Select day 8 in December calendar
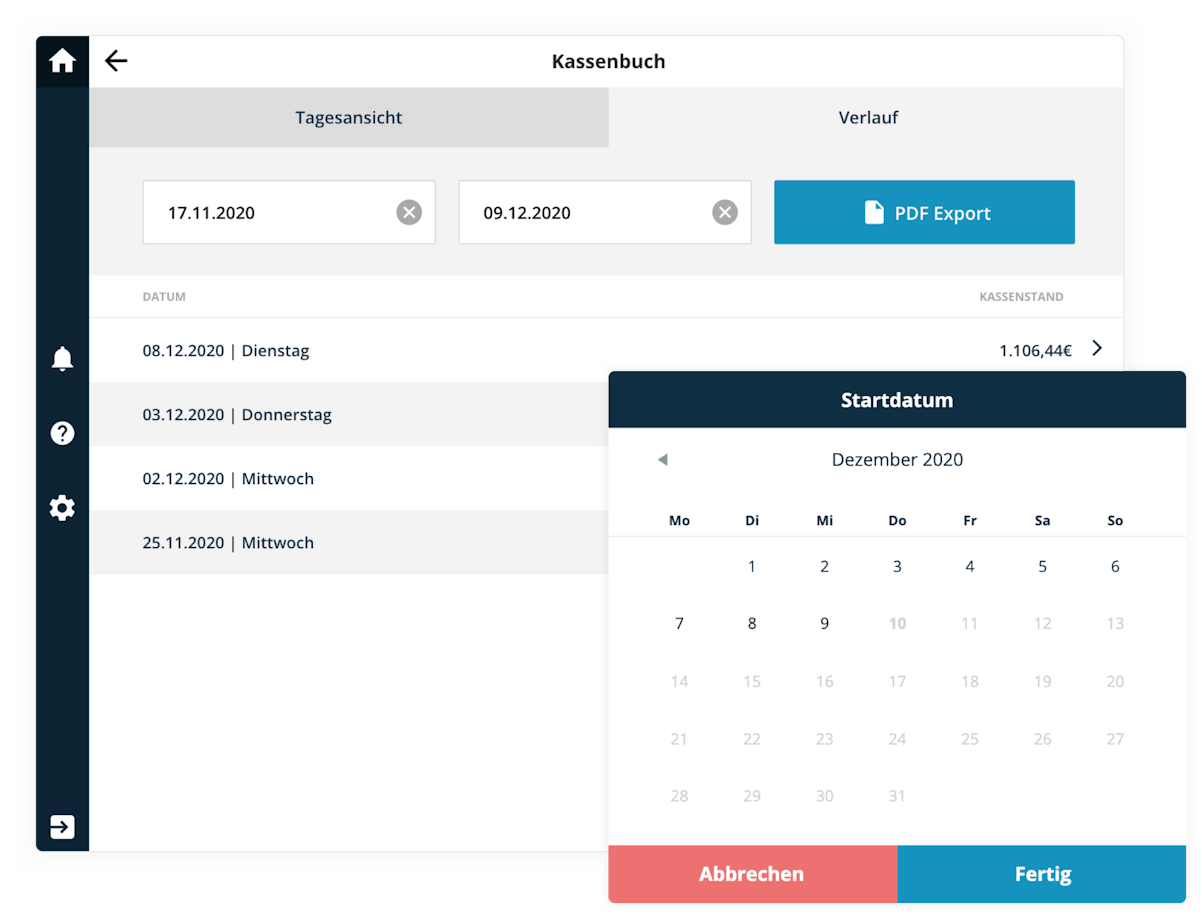Screen dimensions: 1202x919 coord(752,623)
